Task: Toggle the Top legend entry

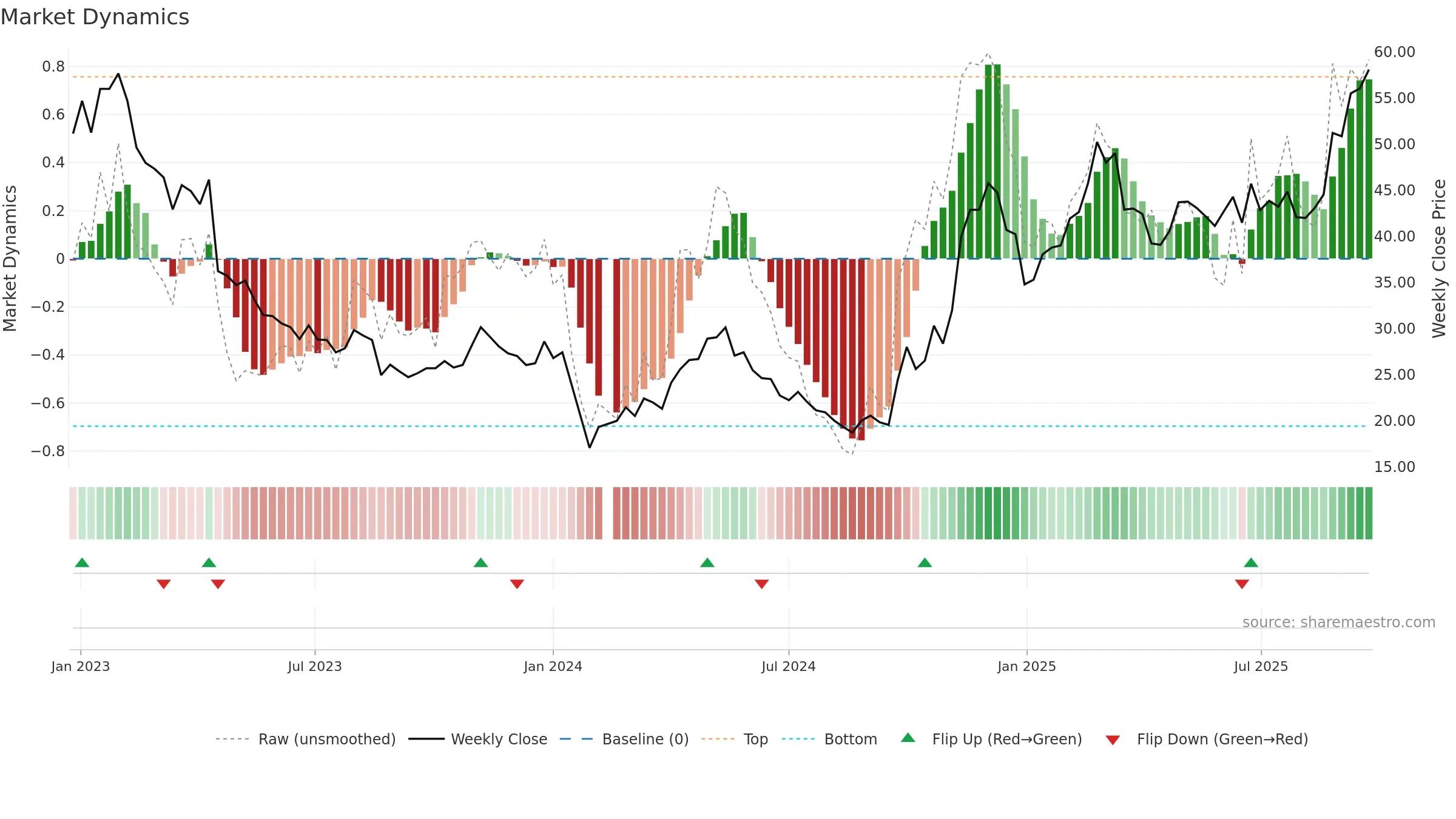Action: tap(734, 739)
